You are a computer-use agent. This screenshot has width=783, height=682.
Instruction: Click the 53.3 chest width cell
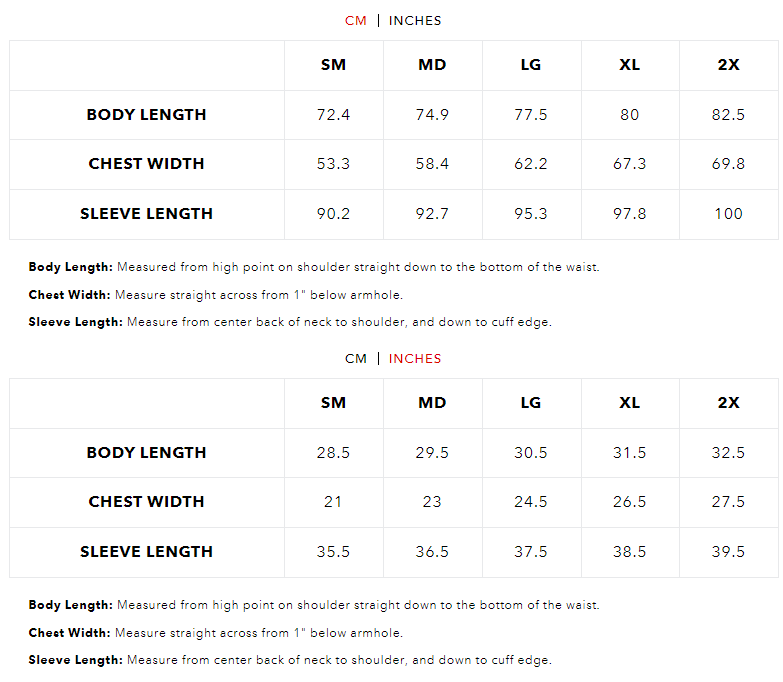pos(333,164)
